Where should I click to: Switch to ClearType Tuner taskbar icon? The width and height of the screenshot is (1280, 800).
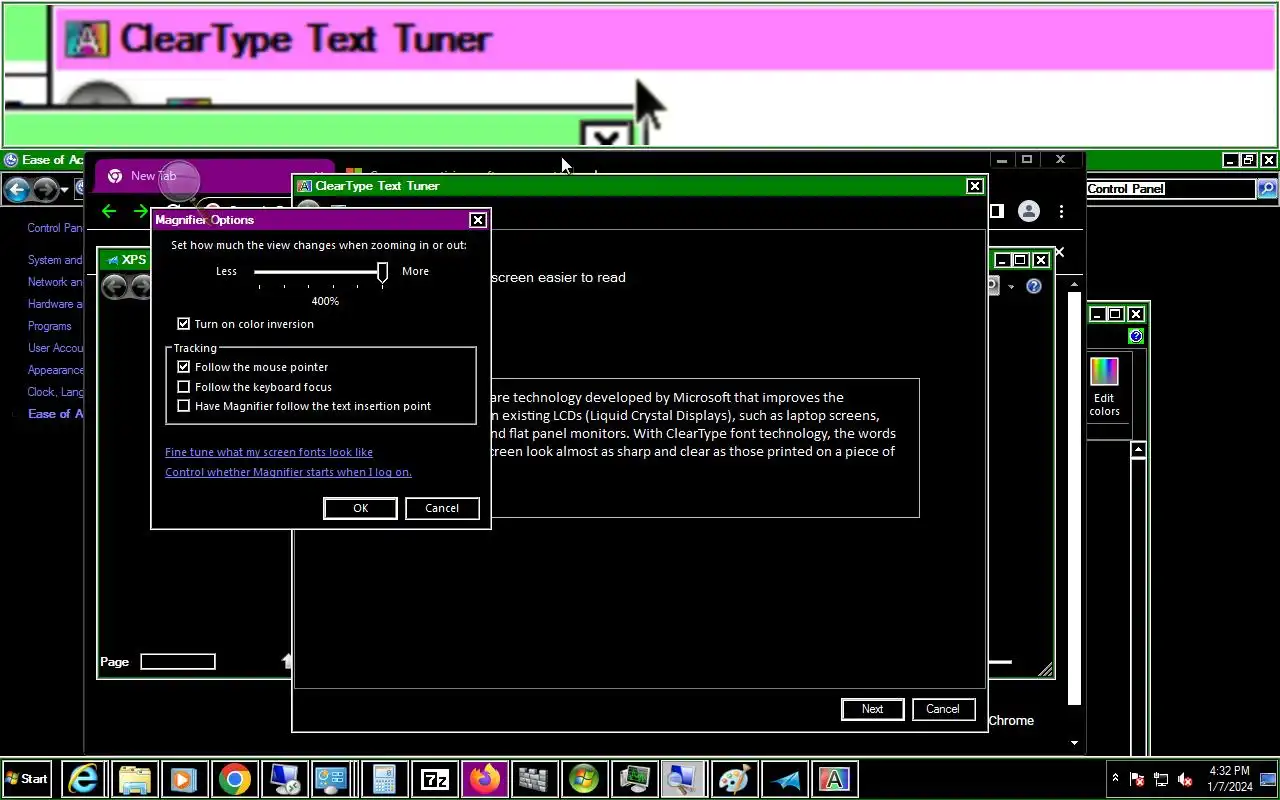coord(835,779)
